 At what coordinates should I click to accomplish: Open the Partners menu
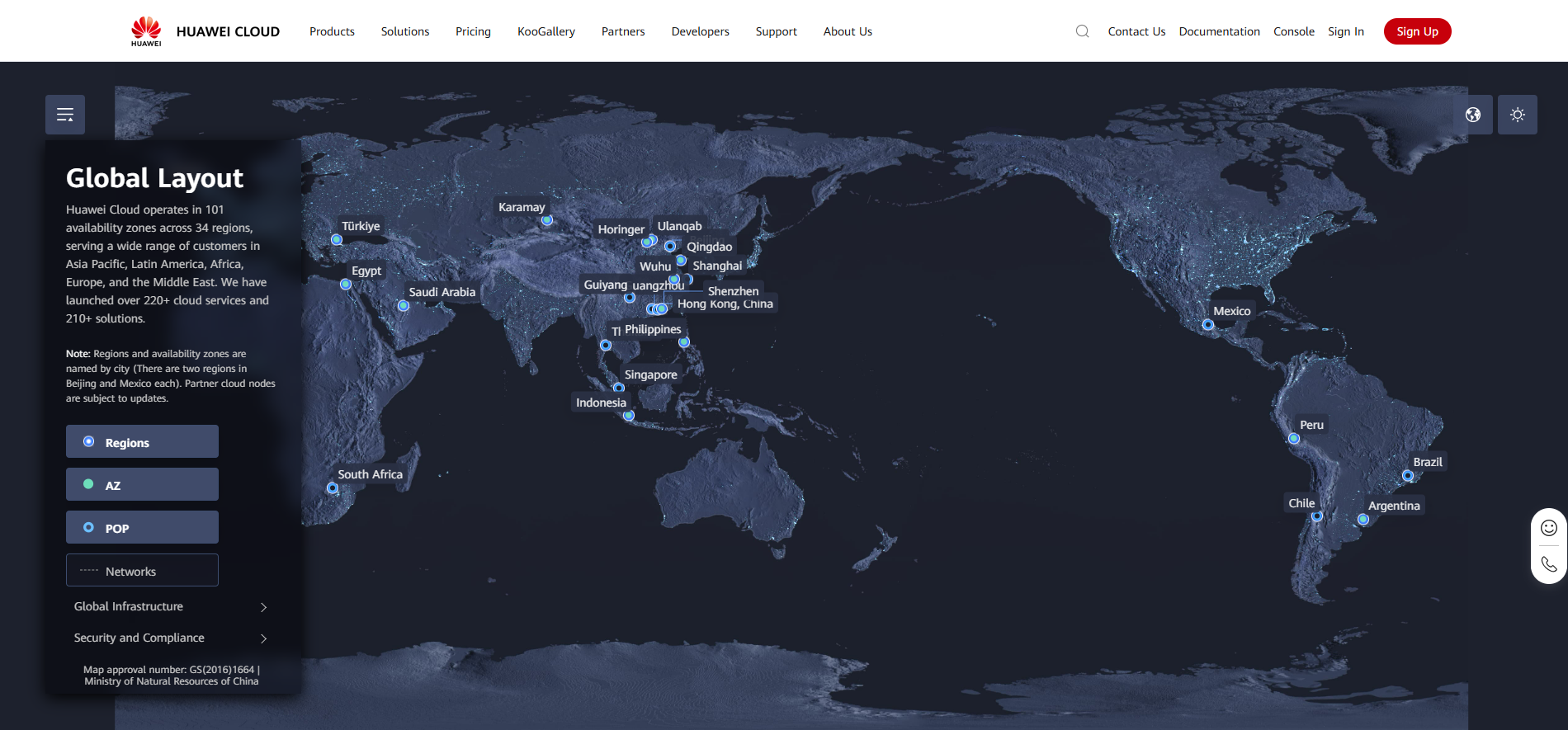tap(623, 31)
